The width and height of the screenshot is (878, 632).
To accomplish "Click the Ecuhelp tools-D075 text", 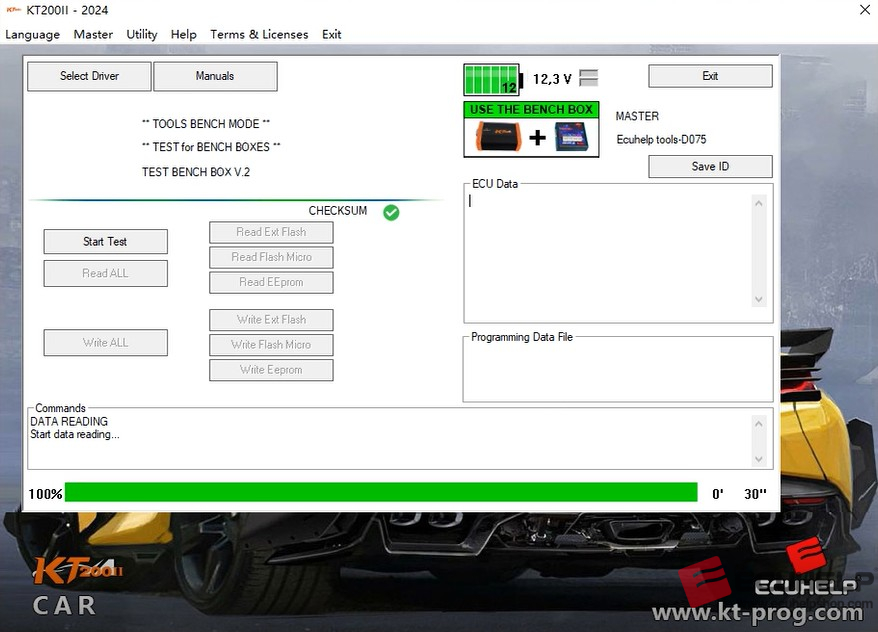I will [661, 139].
